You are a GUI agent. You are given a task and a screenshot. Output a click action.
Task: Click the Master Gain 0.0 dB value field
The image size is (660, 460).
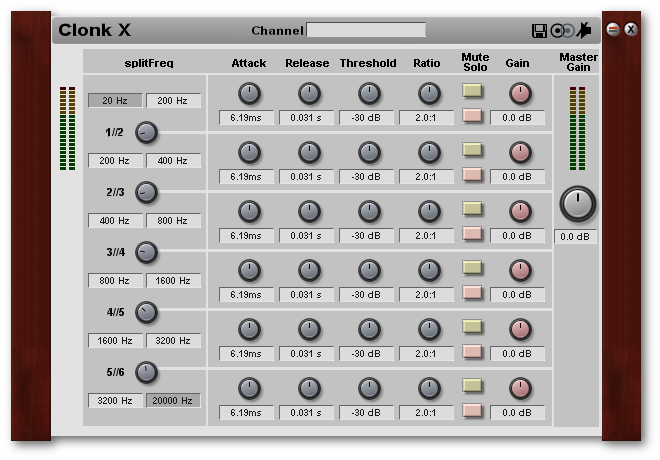(577, 237)
